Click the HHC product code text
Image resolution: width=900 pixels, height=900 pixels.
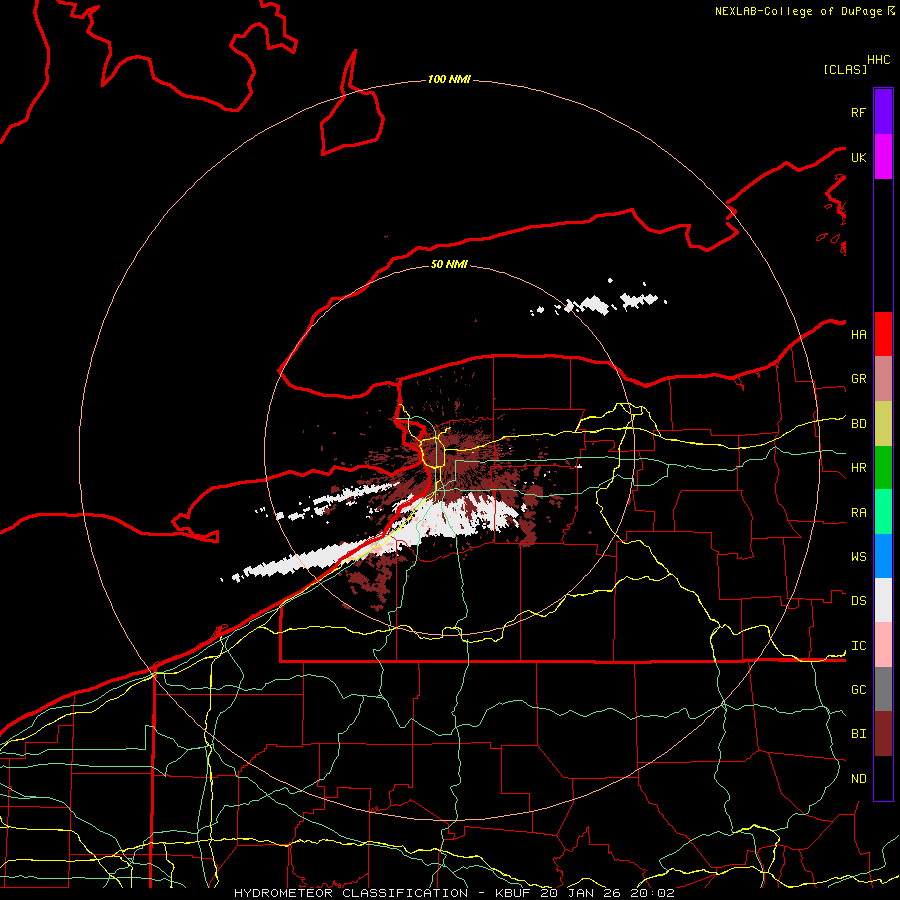point(879,60)
